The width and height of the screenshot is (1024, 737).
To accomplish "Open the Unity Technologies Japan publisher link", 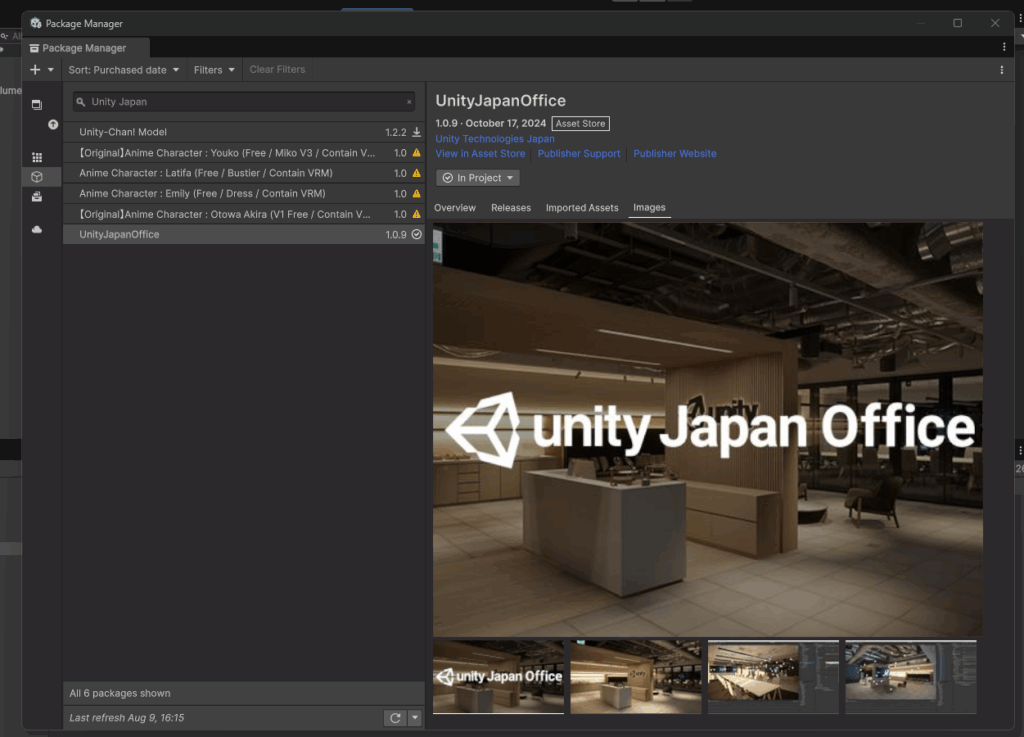I will [495, 138].
